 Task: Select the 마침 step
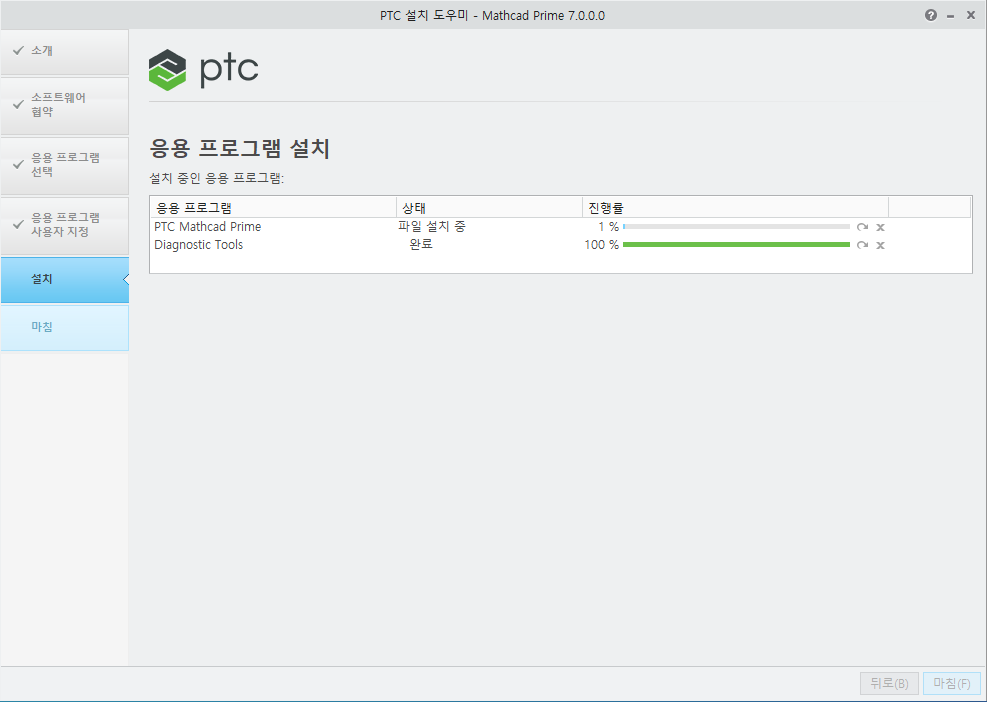click(65, 327)
